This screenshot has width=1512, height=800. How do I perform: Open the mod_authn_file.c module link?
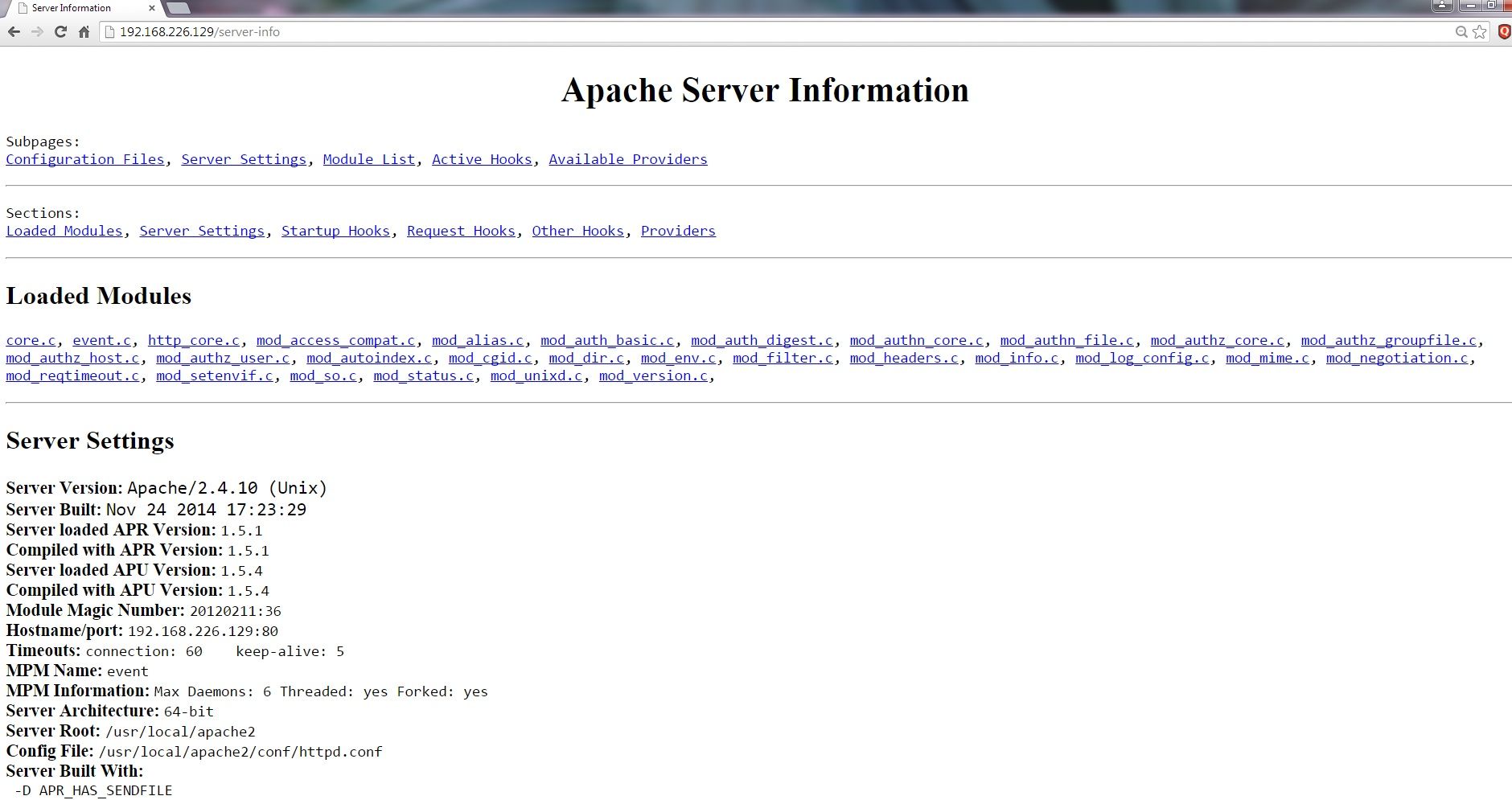1067,340
